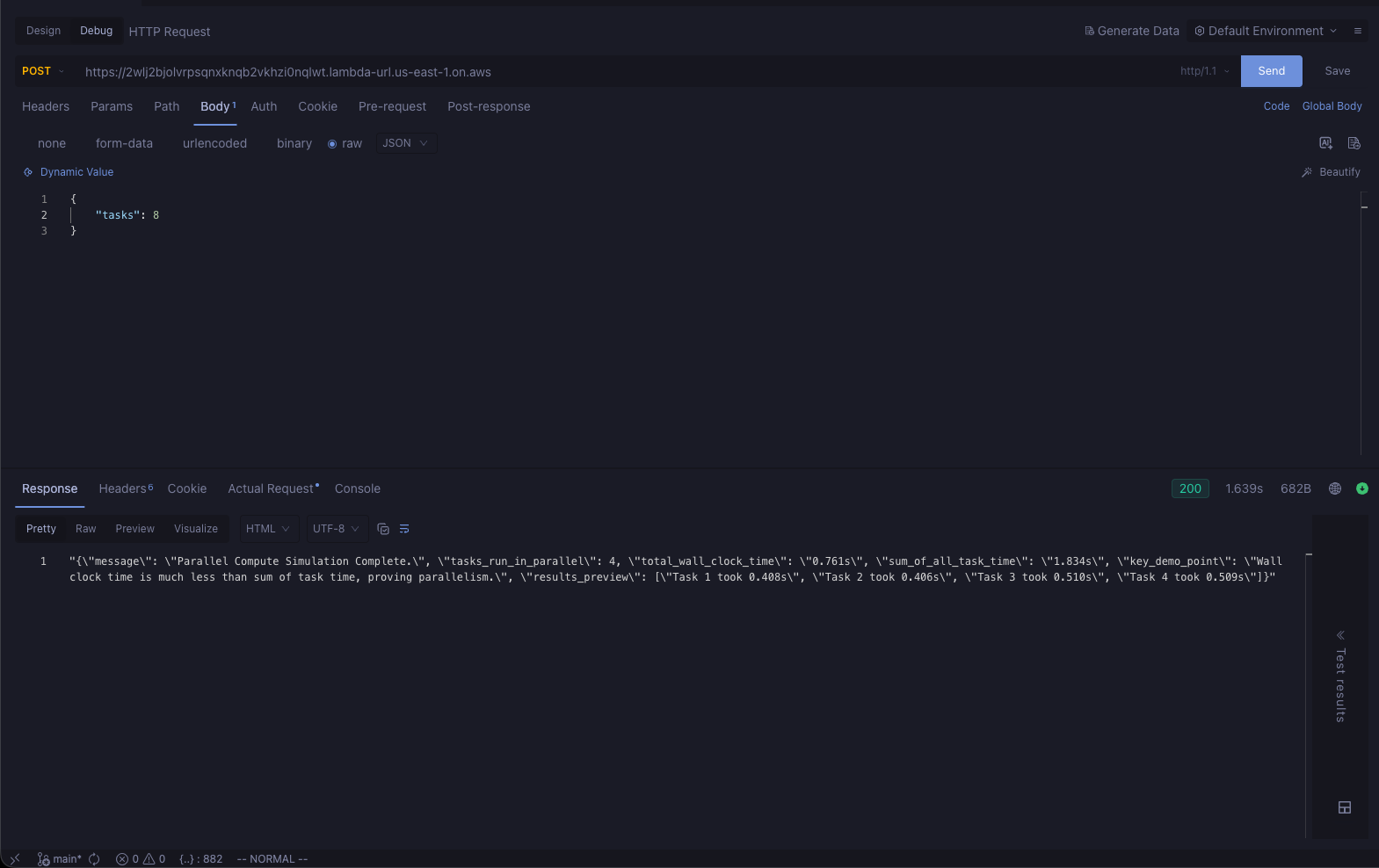Open the Default Environment dropdown
Viewport: 1379px width, 868px height.
click(1266, 31)
